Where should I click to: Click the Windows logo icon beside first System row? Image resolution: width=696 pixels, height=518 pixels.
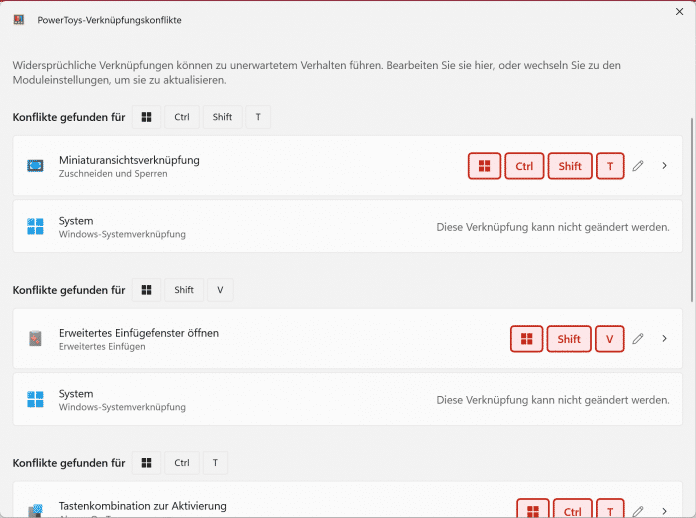(x=35, y=226)
